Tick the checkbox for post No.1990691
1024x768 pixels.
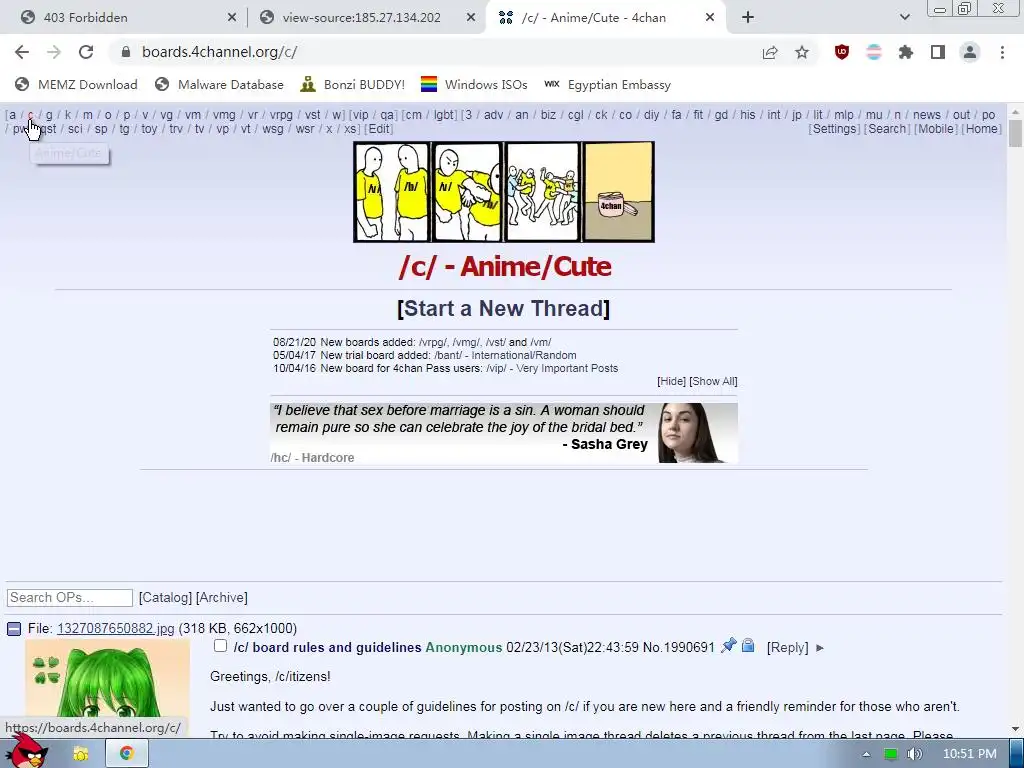point(221,646)
